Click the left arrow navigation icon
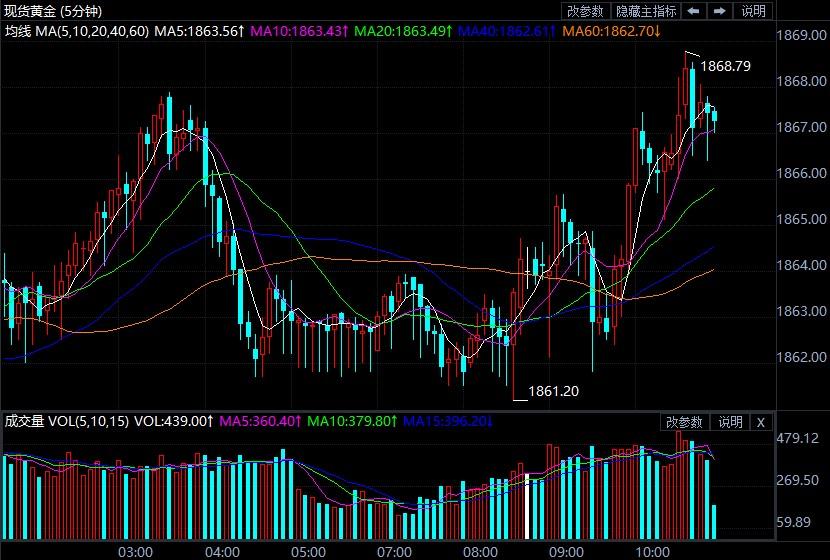This screenshot has height=560, width=830. click(x=693, y=11)
